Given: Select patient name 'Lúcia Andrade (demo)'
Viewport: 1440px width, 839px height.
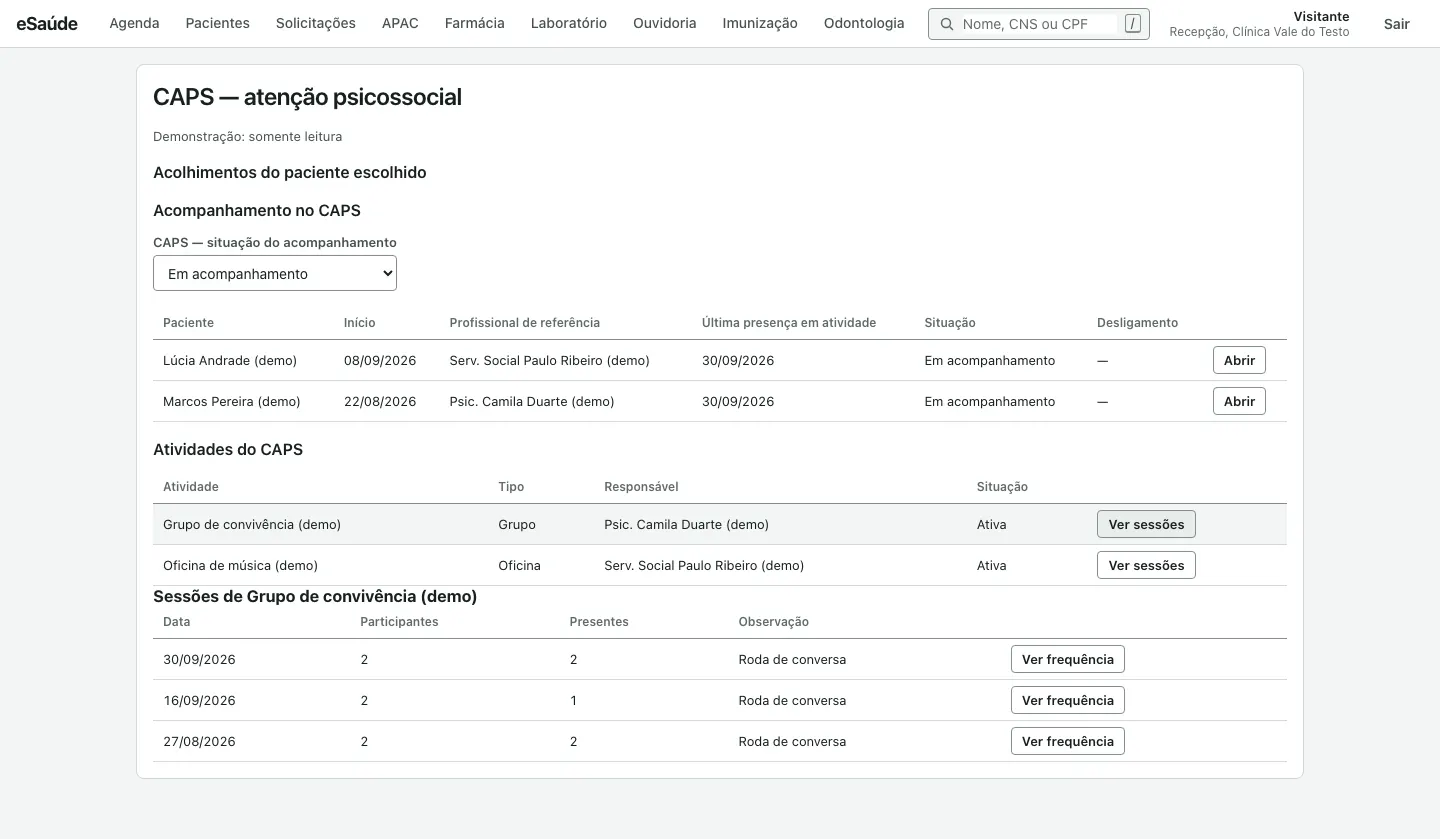Looking at the screenshot, I should coord(230,360).
